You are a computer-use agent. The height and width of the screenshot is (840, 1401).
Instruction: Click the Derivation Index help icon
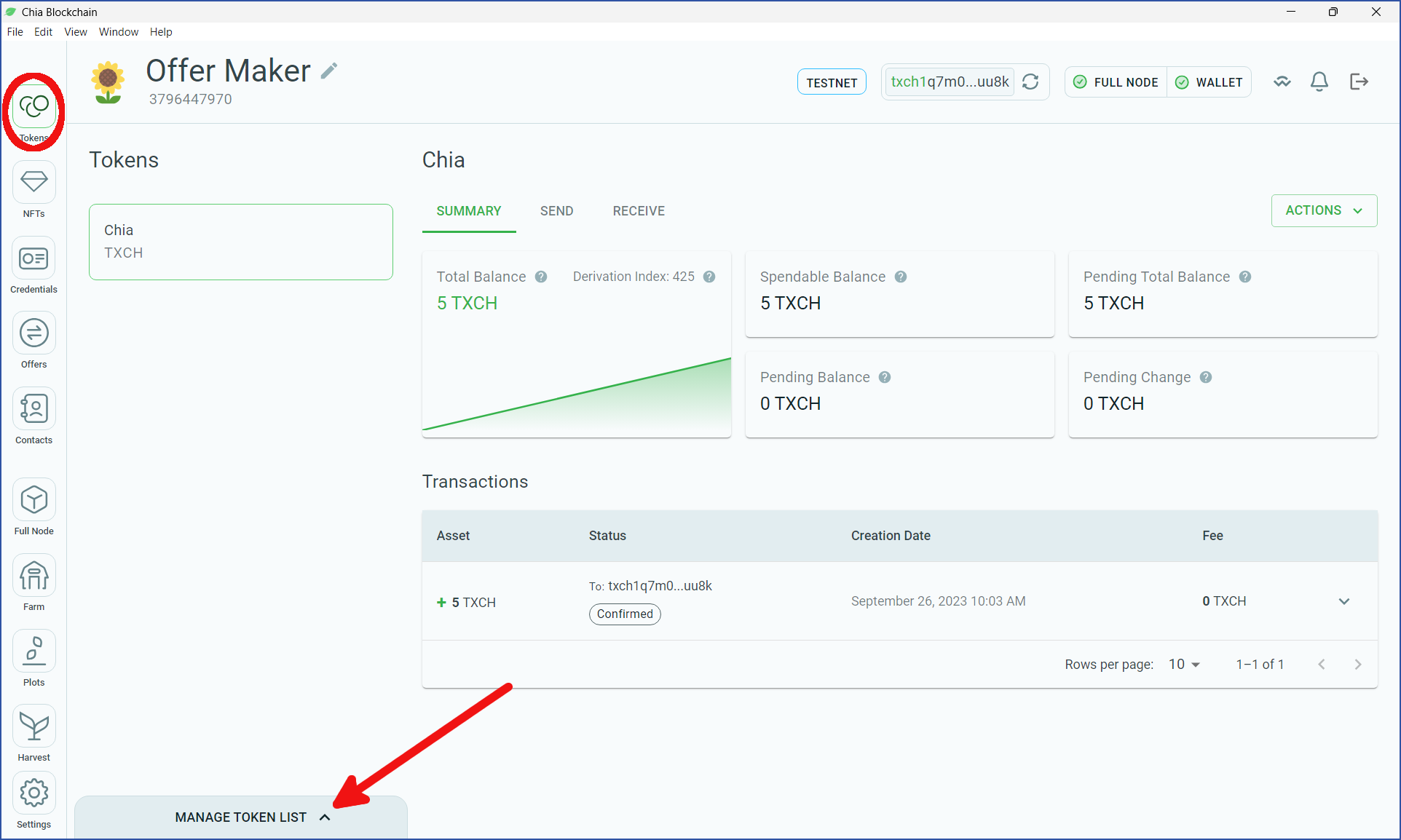click(709, 277)
